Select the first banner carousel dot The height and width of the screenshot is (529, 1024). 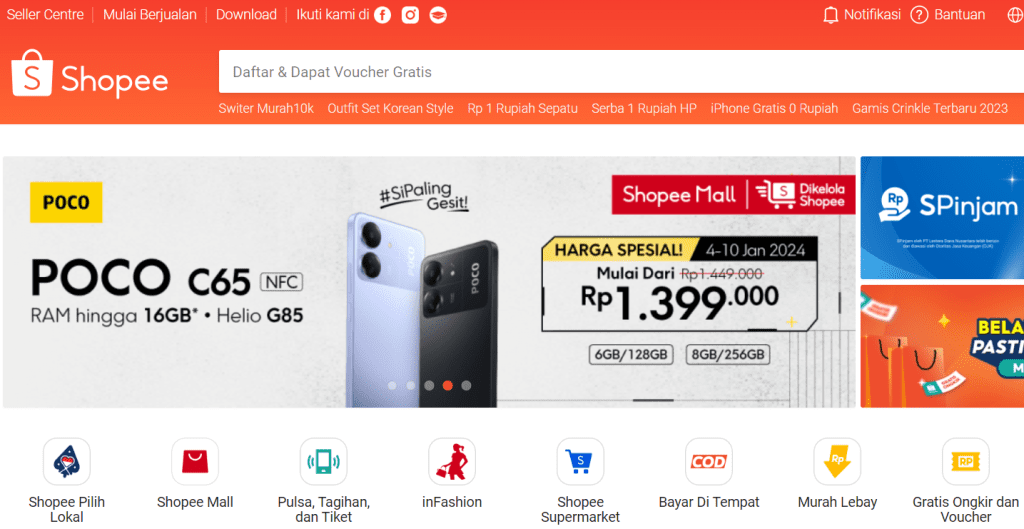[x=392, y=385]
